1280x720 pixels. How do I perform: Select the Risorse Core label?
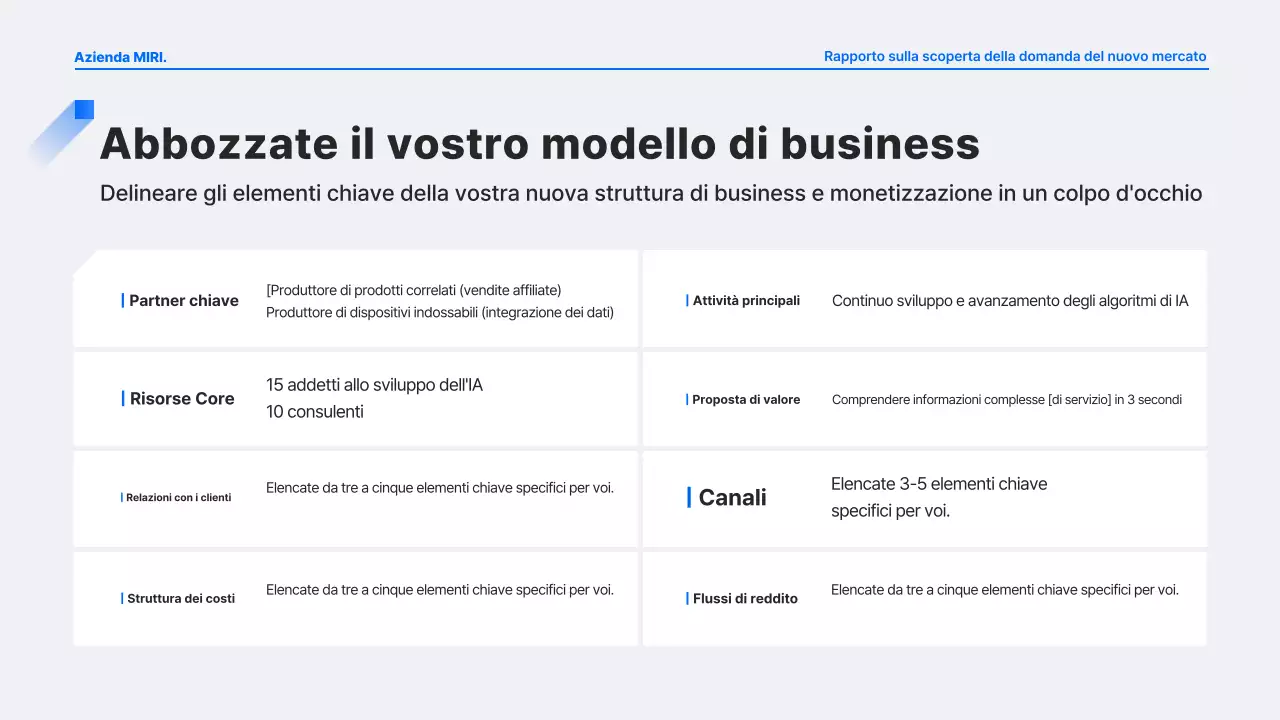182,399
